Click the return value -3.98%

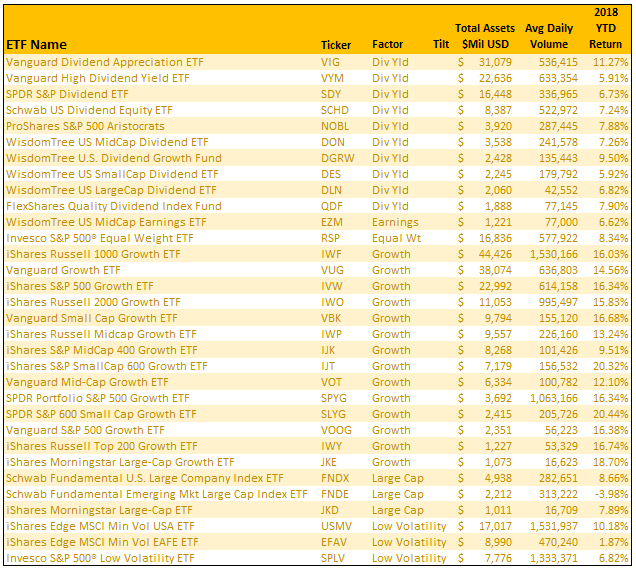612,494
